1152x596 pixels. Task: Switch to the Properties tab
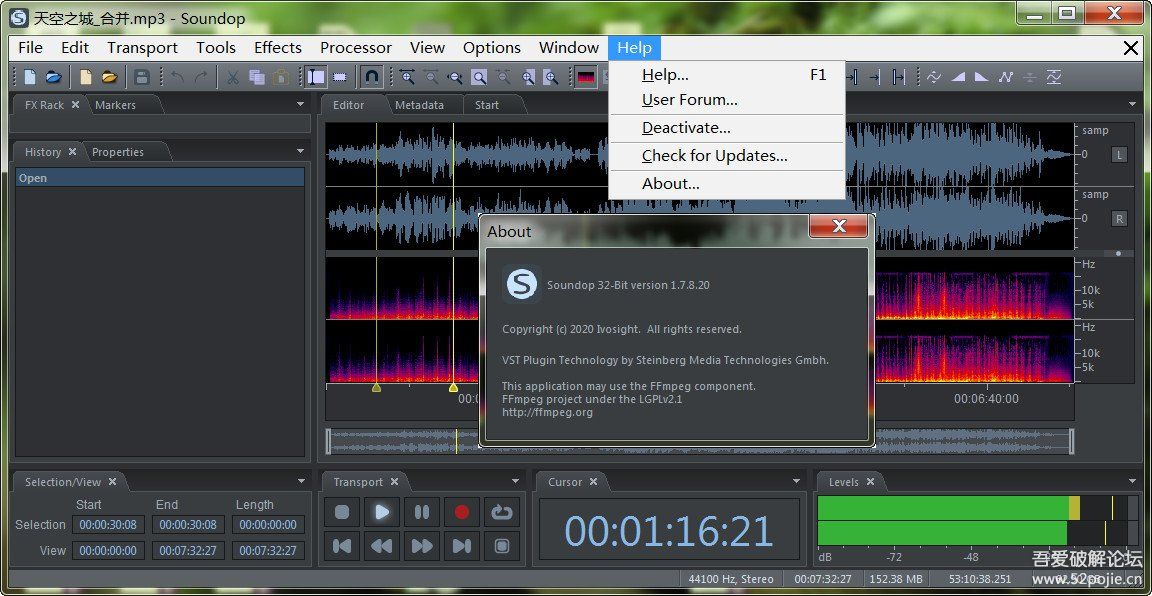(118, 152)
